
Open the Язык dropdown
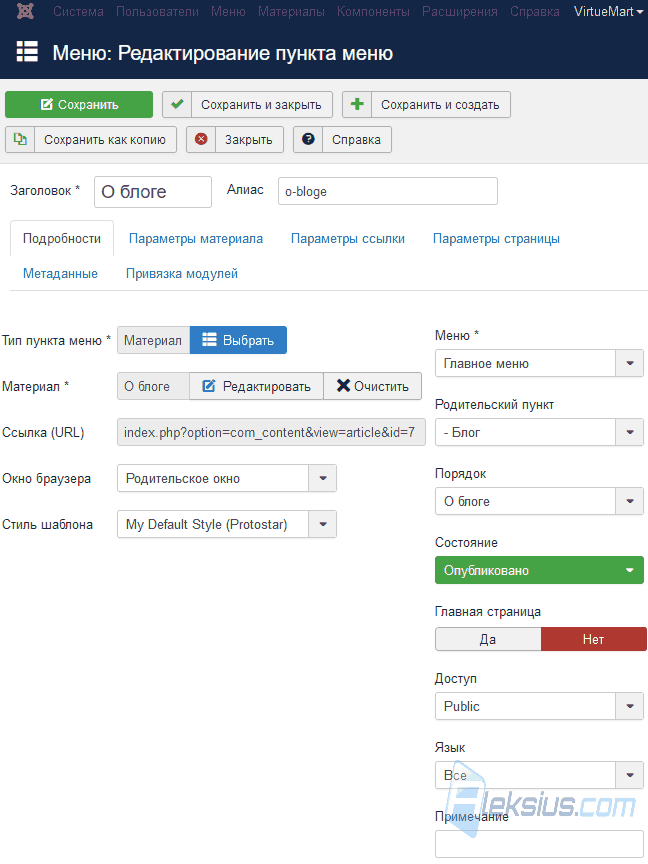pos(539,775)
